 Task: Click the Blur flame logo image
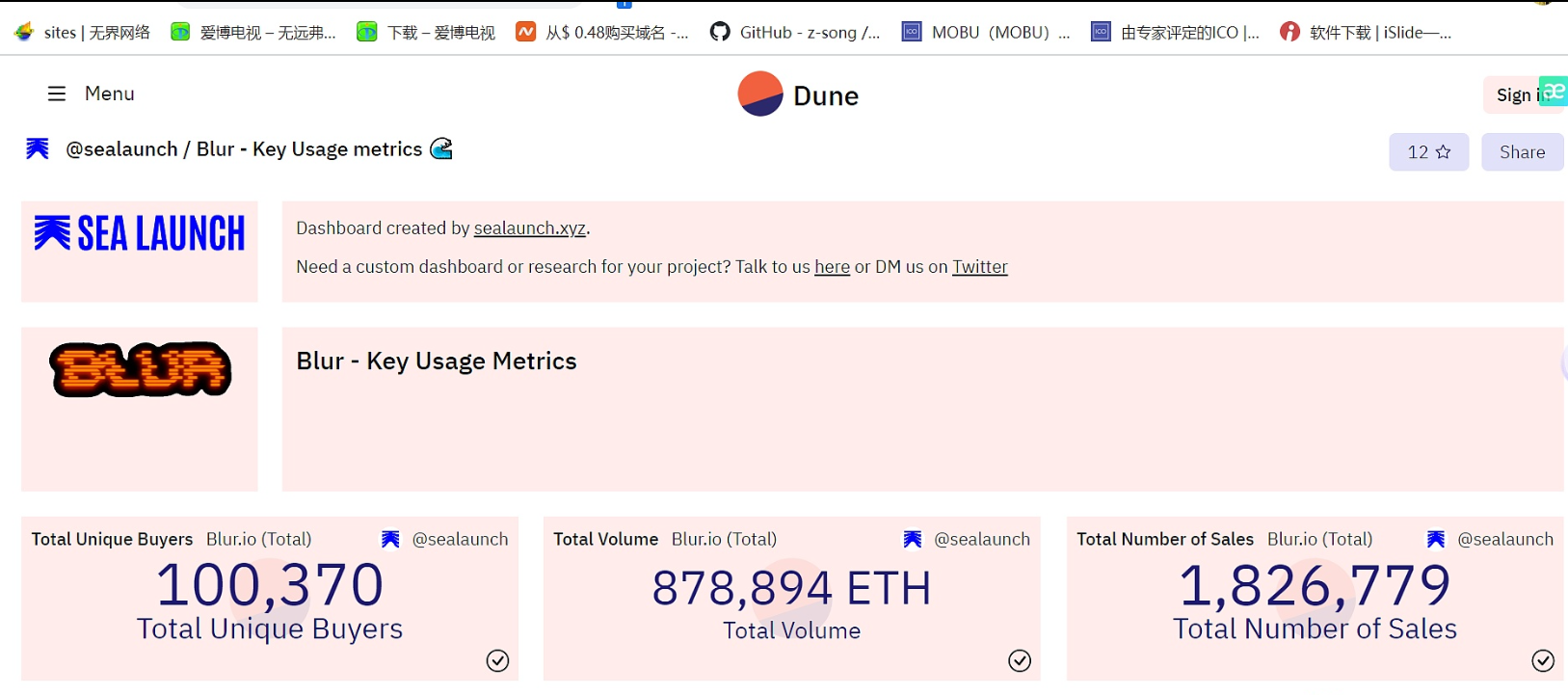click(141, 369)
